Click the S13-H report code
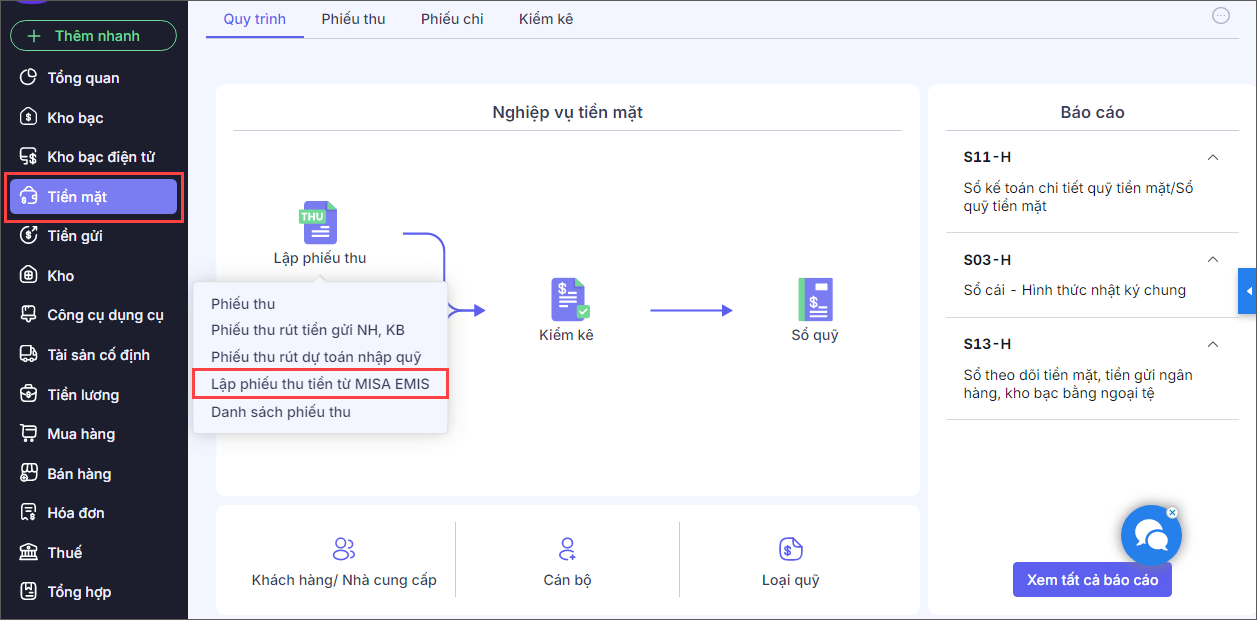Screen dimensions: 1257x620 pyautogui.click(x=987, y=344)
